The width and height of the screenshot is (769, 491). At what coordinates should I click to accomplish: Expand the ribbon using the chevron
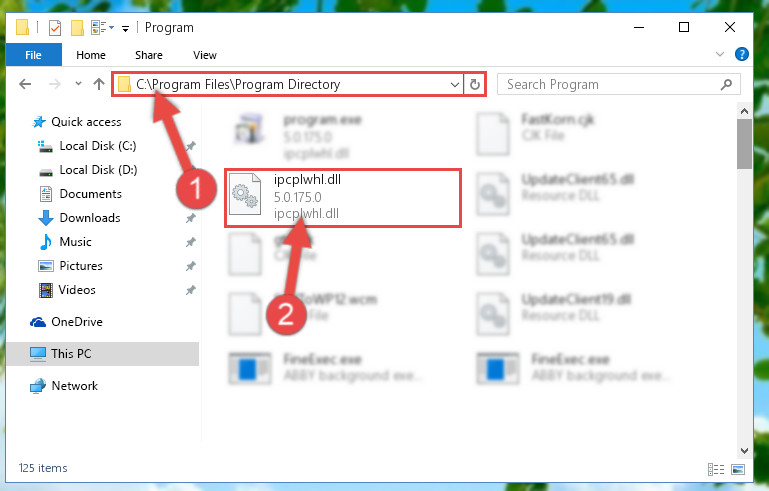coord(719,54)
